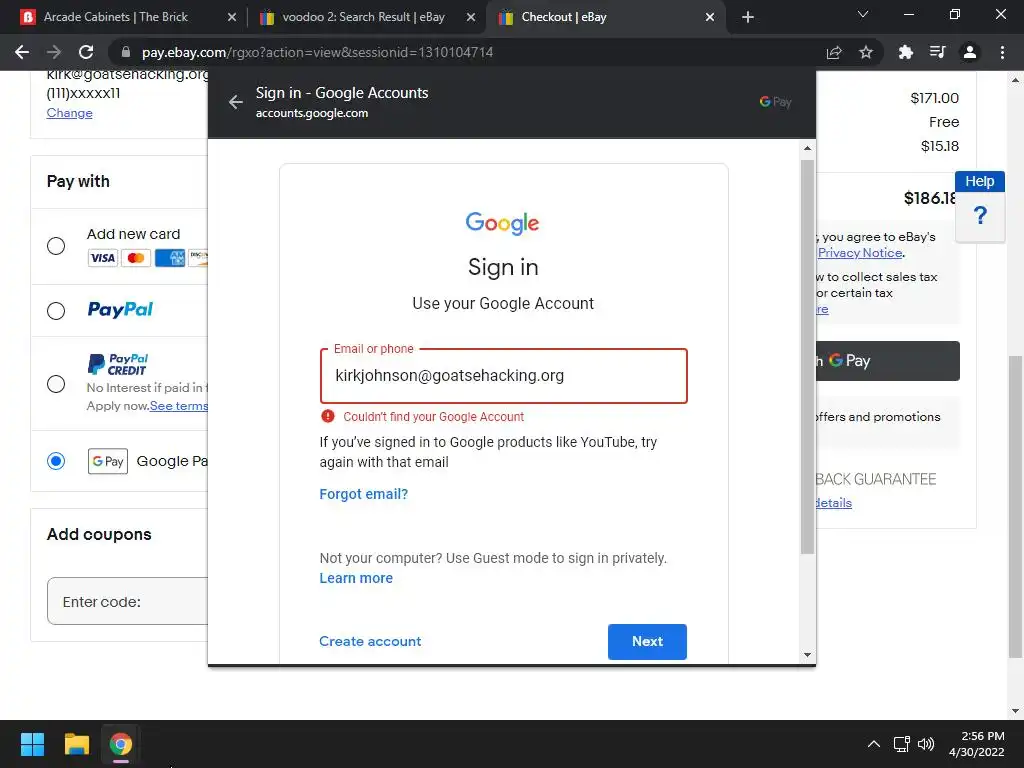Click the Email or phone input field
1024x768 pixels.
click(504, 376)
